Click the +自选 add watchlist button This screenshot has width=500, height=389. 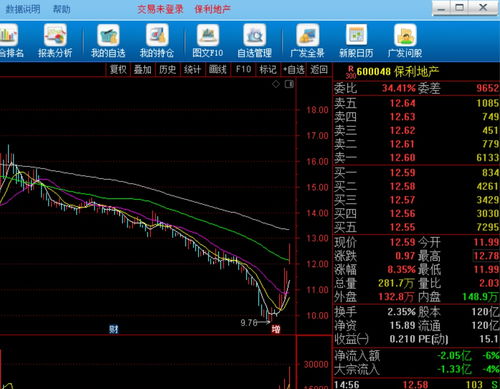coord(294,69)
